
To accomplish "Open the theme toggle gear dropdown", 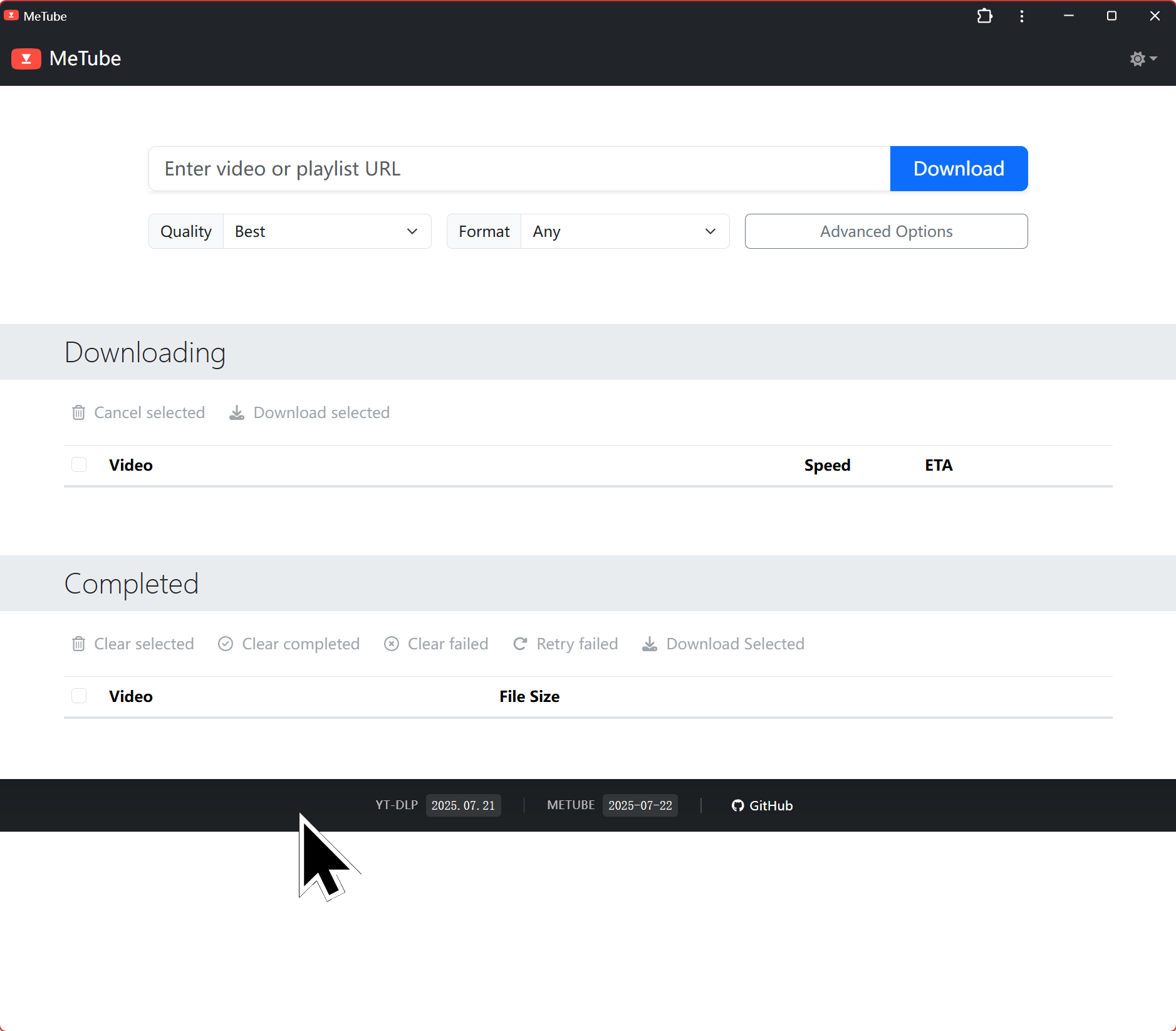I will tap(1143, 59).
